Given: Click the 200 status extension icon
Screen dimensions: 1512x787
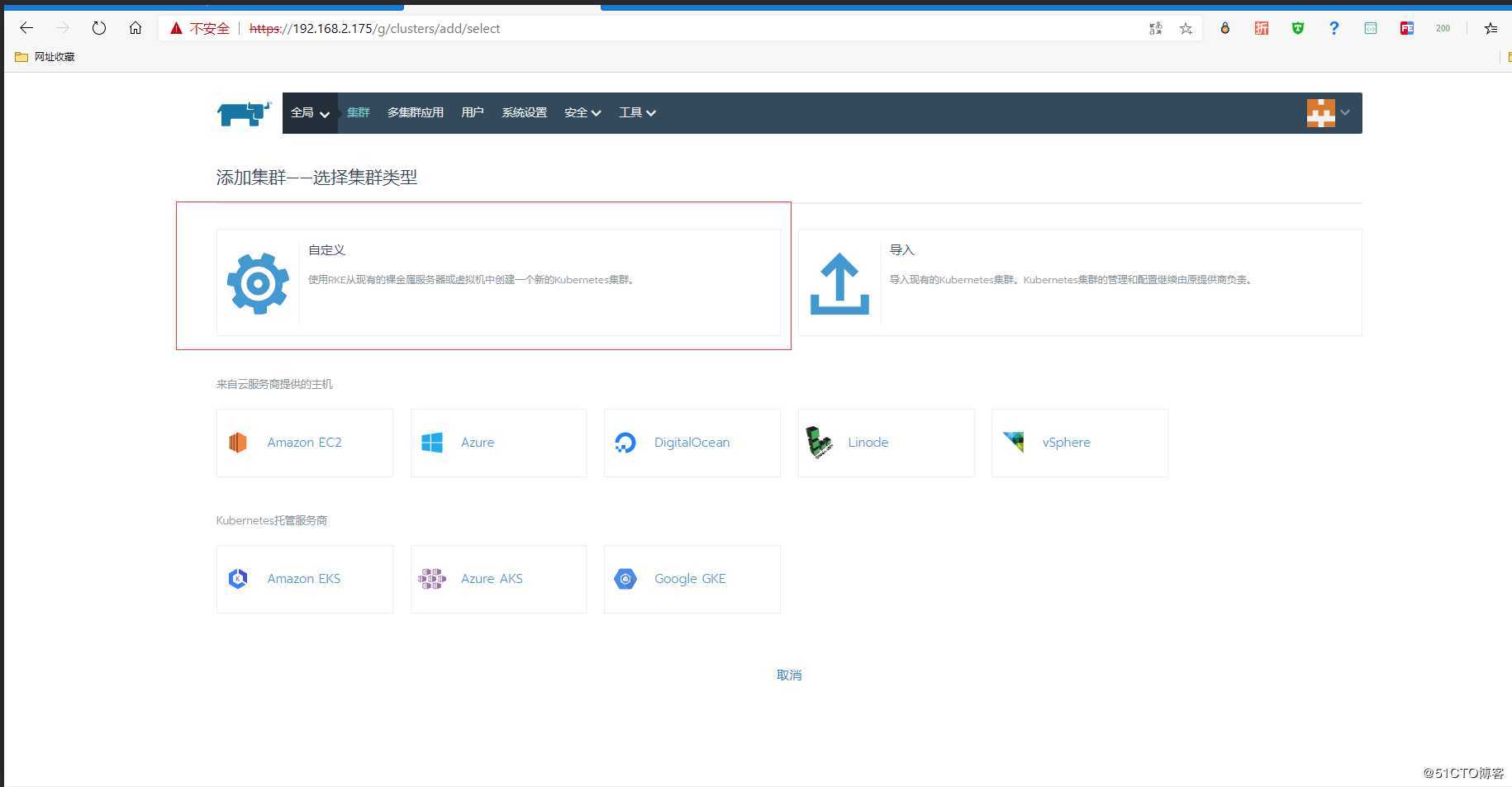Looking at the screenshot, I should tap(1443, 28).
